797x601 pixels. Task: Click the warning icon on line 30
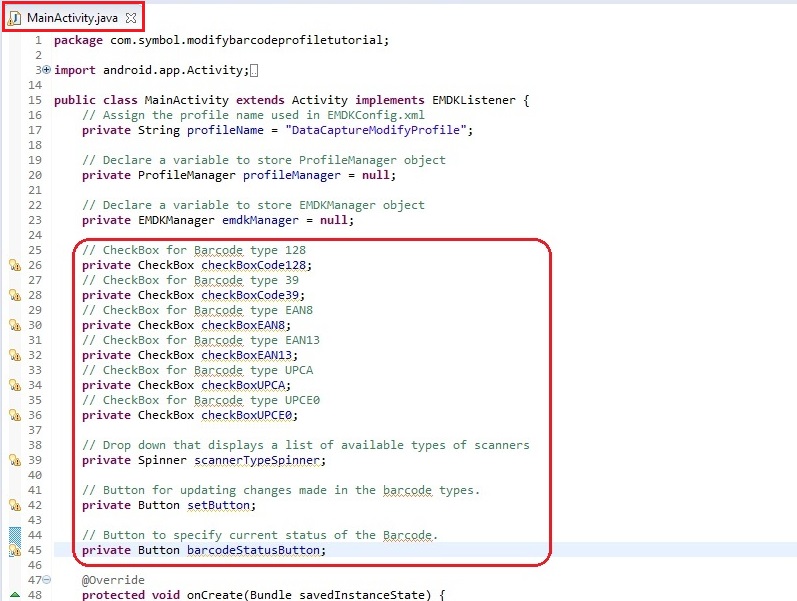coord(15,326)
